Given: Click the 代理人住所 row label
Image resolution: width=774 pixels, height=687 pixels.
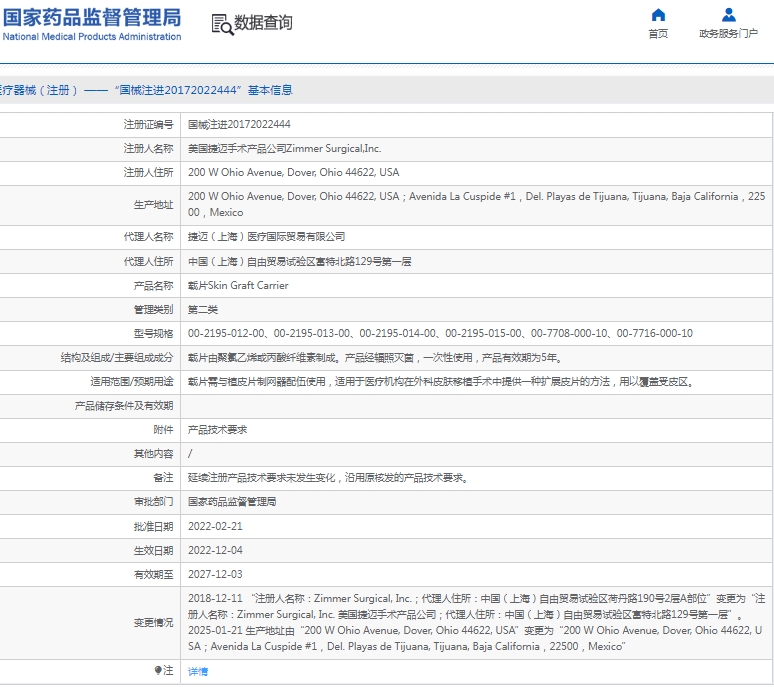Looking at the screenshot, I should [149, 262].
